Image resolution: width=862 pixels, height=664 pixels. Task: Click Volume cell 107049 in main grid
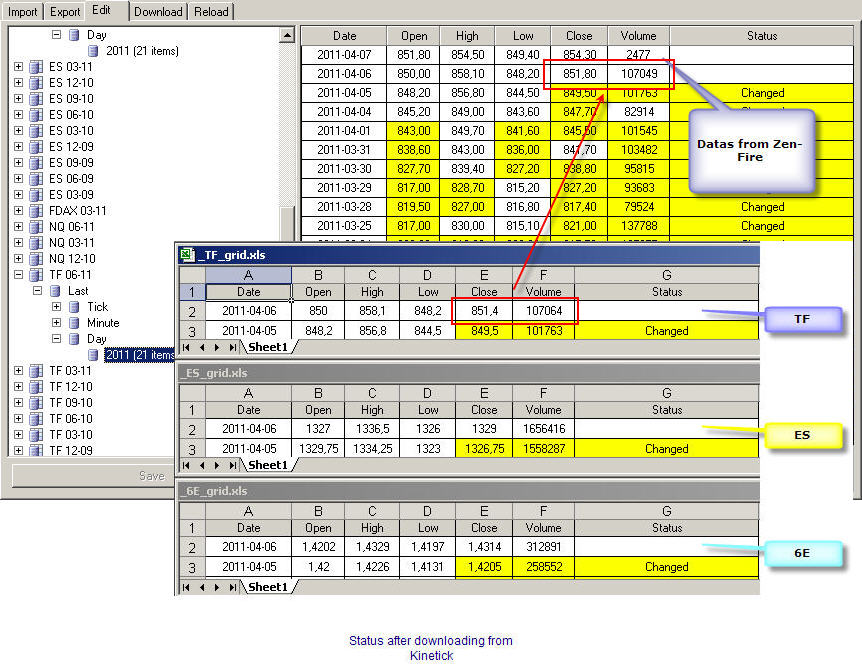click(x=639, y=74)
